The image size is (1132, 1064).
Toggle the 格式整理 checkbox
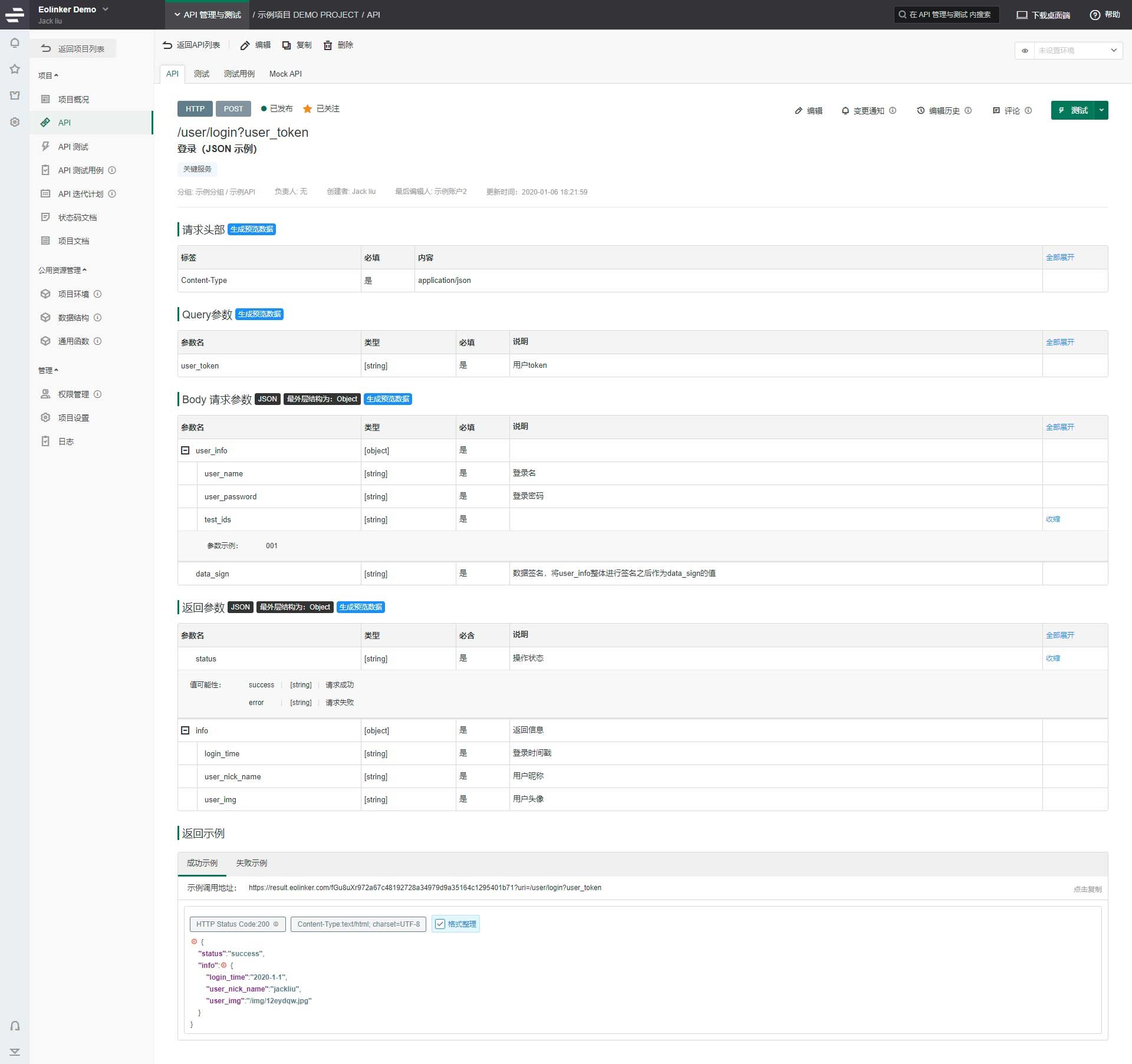tap(440, 924)
